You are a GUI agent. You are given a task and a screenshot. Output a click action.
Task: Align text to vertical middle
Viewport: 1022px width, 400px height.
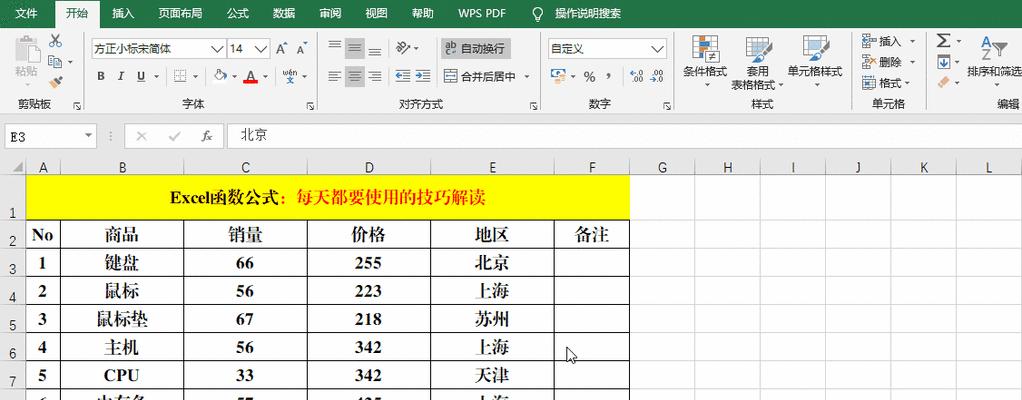tap(355, 47)
